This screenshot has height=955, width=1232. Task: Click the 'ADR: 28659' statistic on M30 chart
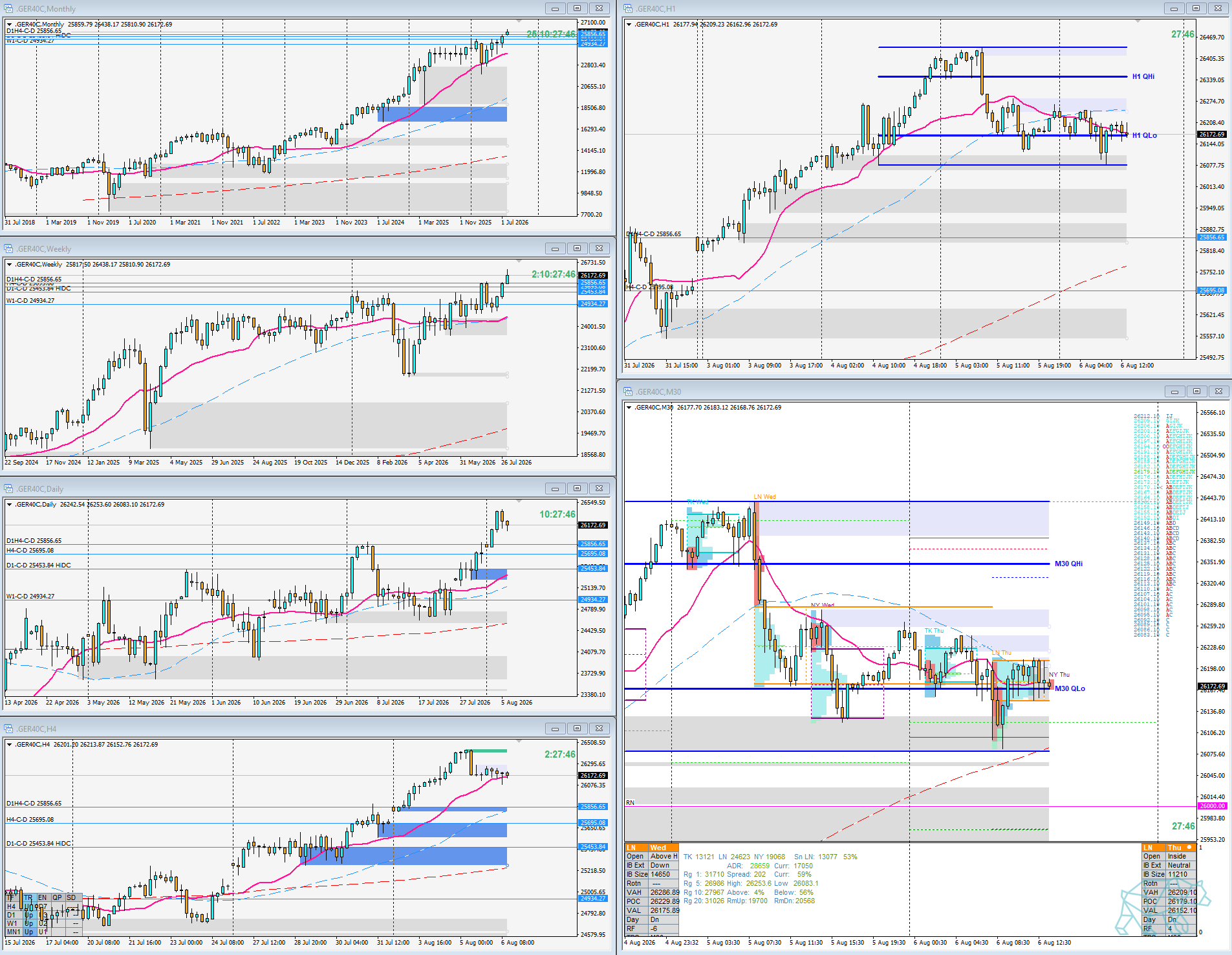748,866
